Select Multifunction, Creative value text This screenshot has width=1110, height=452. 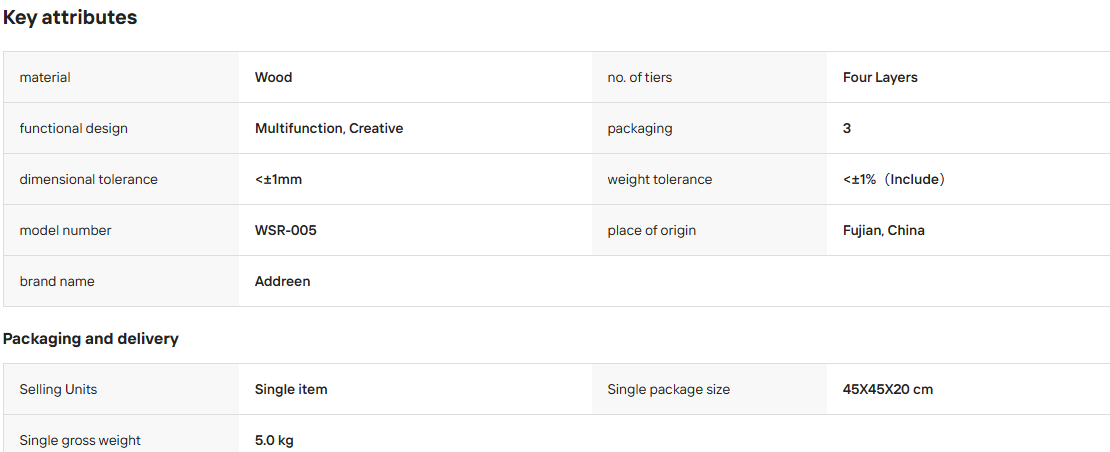(x=329, y=128)
